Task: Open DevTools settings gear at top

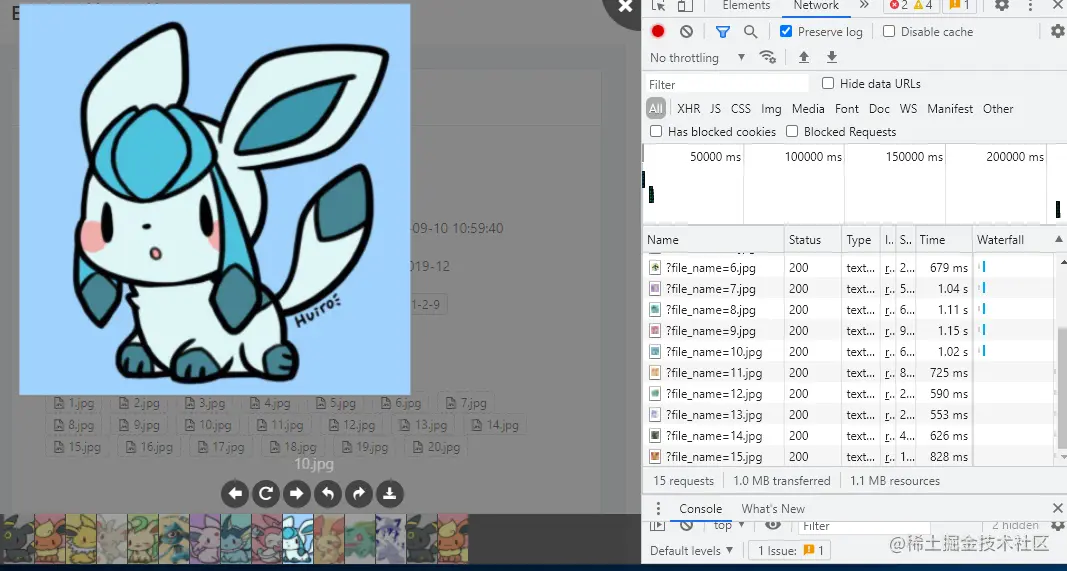Action: (x=1002, y=5)
